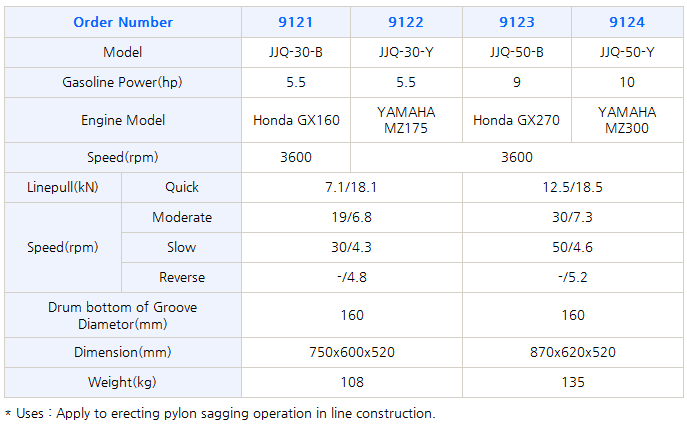Select the Reverse speed label

[182, 277]
